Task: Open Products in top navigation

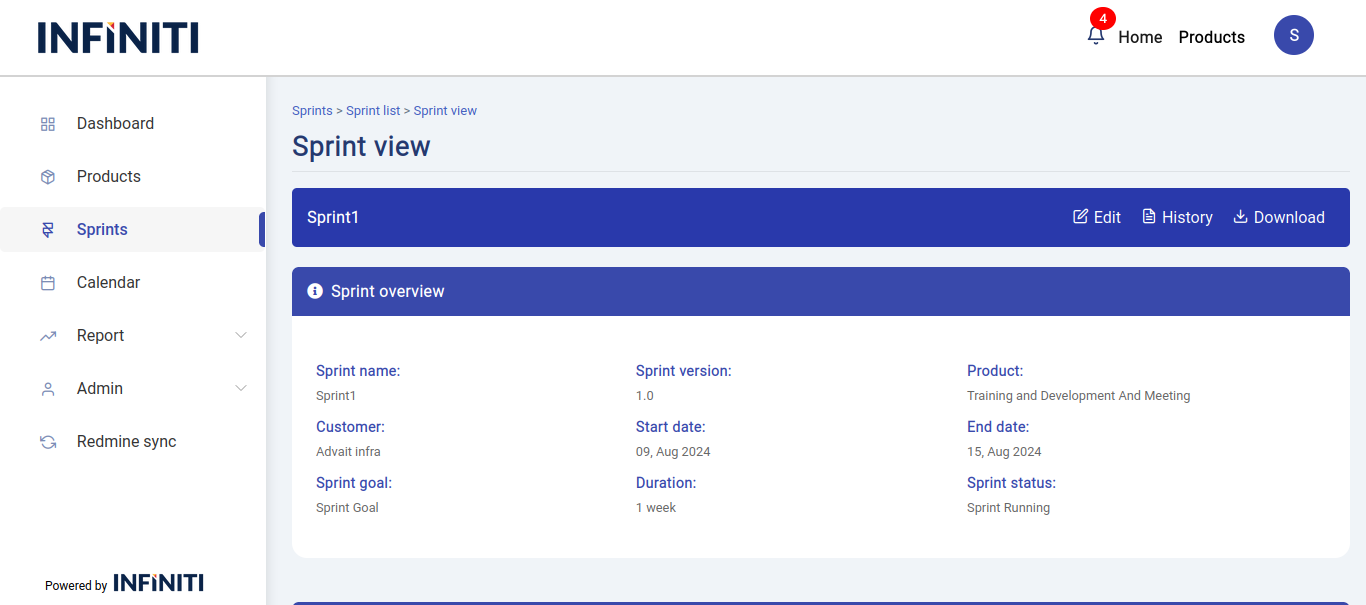Action: [1211, 37]
